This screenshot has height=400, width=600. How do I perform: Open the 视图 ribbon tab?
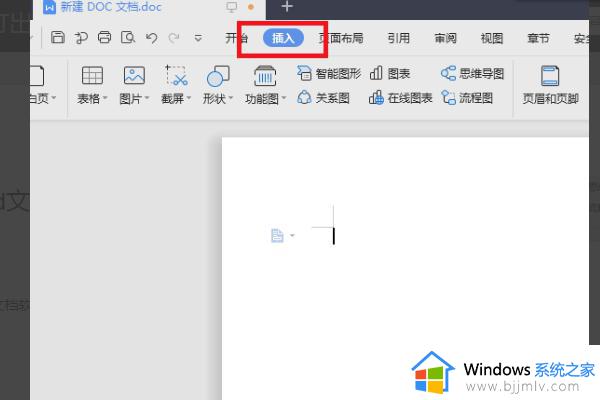pyautogui.click(x=492, y=38)
